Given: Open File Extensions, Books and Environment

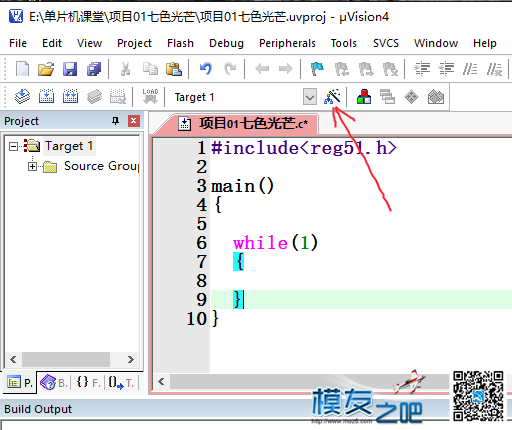Looking at the screenshot, I should [x=364, y=97].
